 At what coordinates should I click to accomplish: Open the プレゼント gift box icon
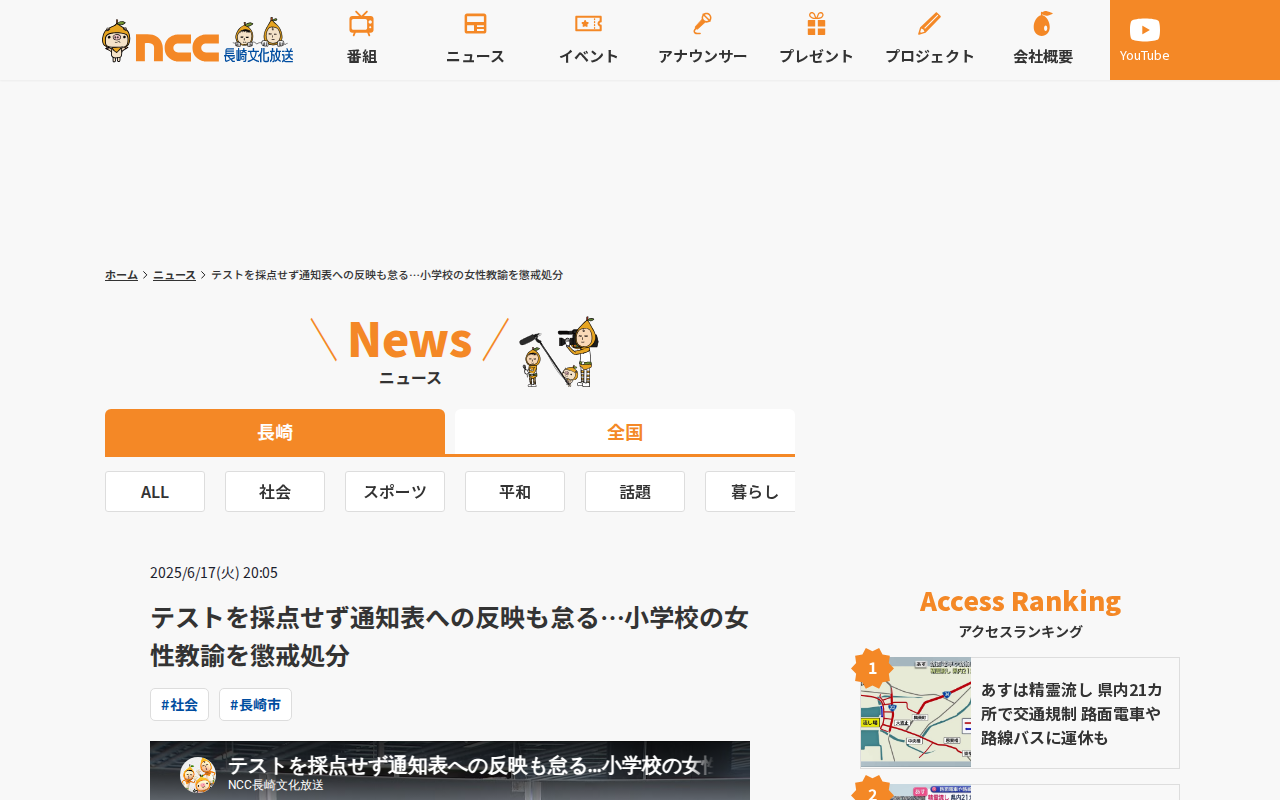click(x=816, y=24)
